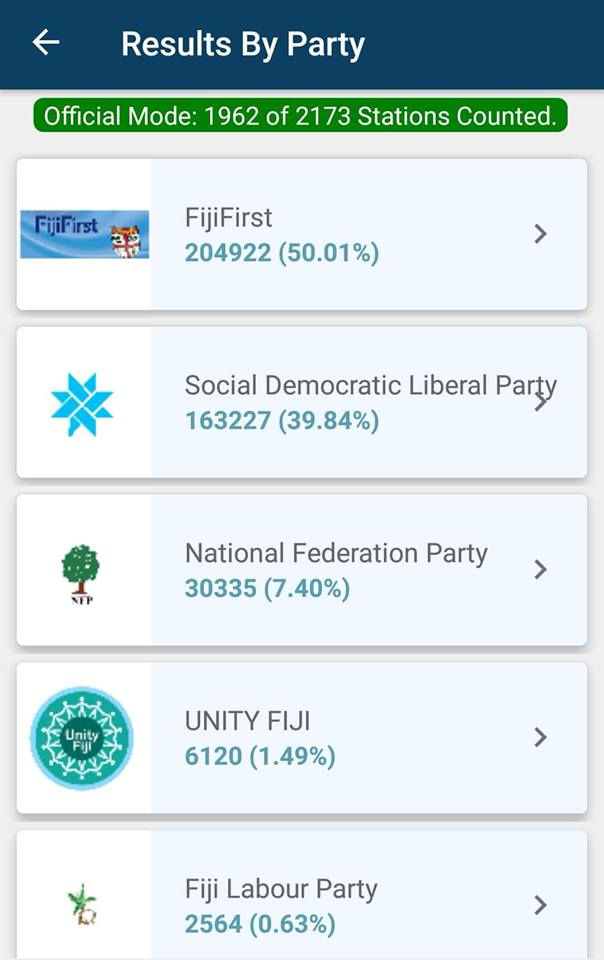Tap the NFP tree logo
Viewport: 604px width, 960px height.
click(x=81, y=574)
